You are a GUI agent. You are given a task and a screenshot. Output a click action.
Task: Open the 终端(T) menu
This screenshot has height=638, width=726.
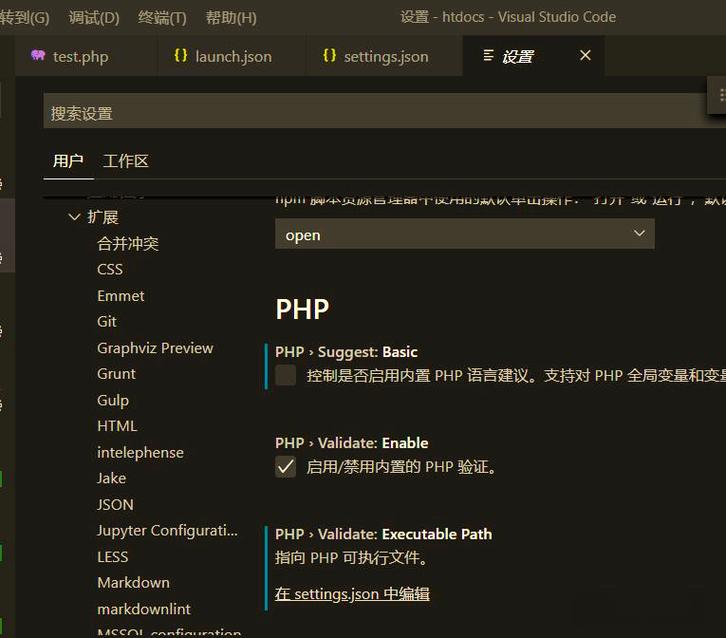(162, 18)
